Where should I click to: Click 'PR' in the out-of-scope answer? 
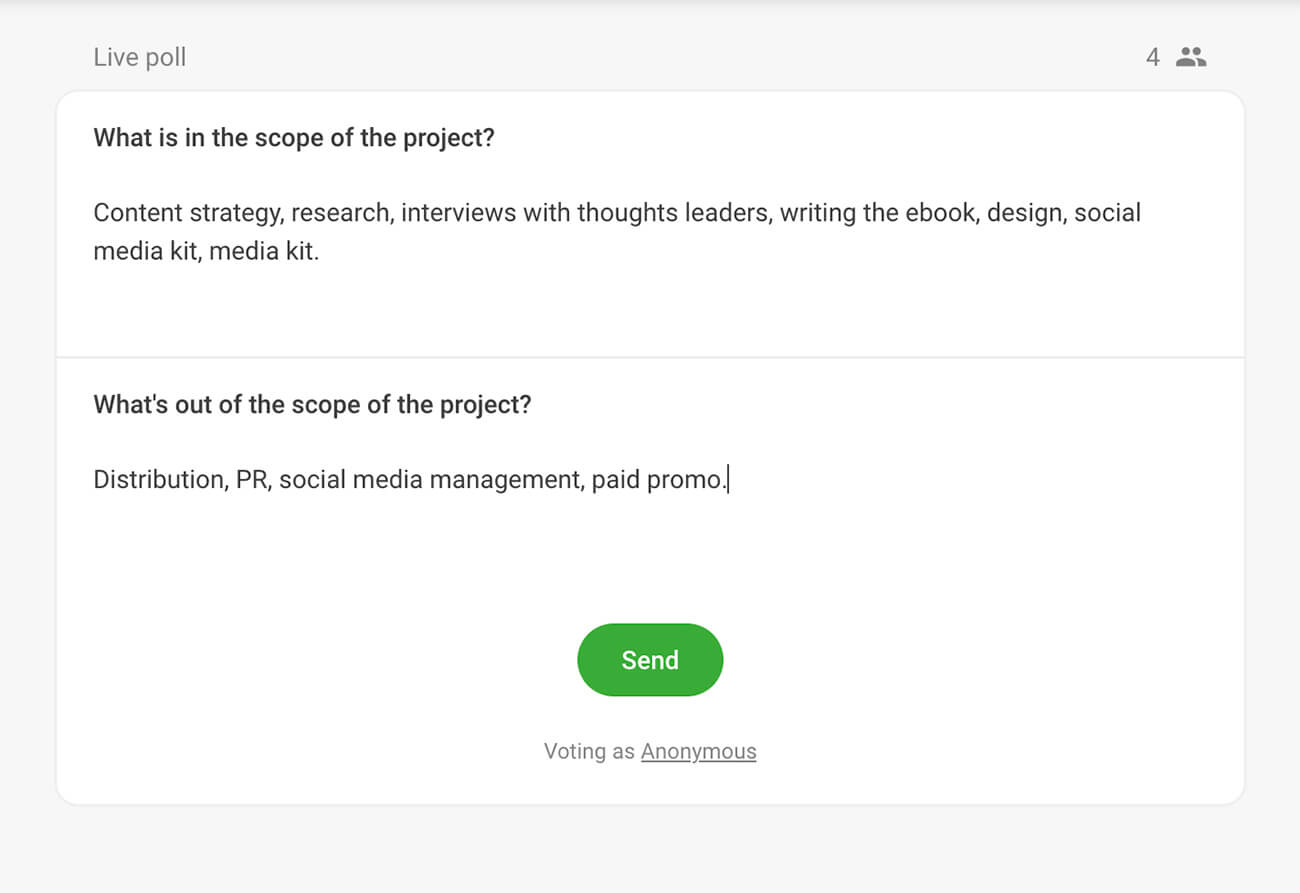click(252, 480)
